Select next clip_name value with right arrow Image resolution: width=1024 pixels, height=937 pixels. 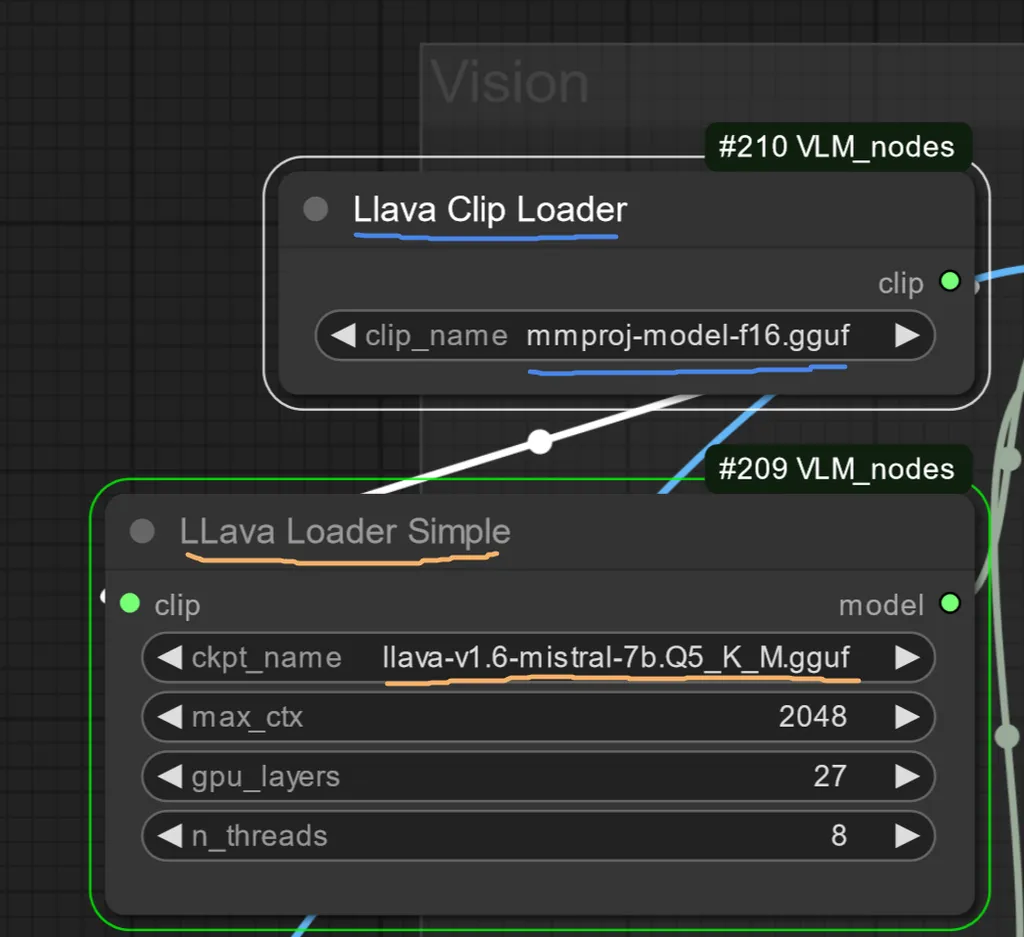pos(907,336)
